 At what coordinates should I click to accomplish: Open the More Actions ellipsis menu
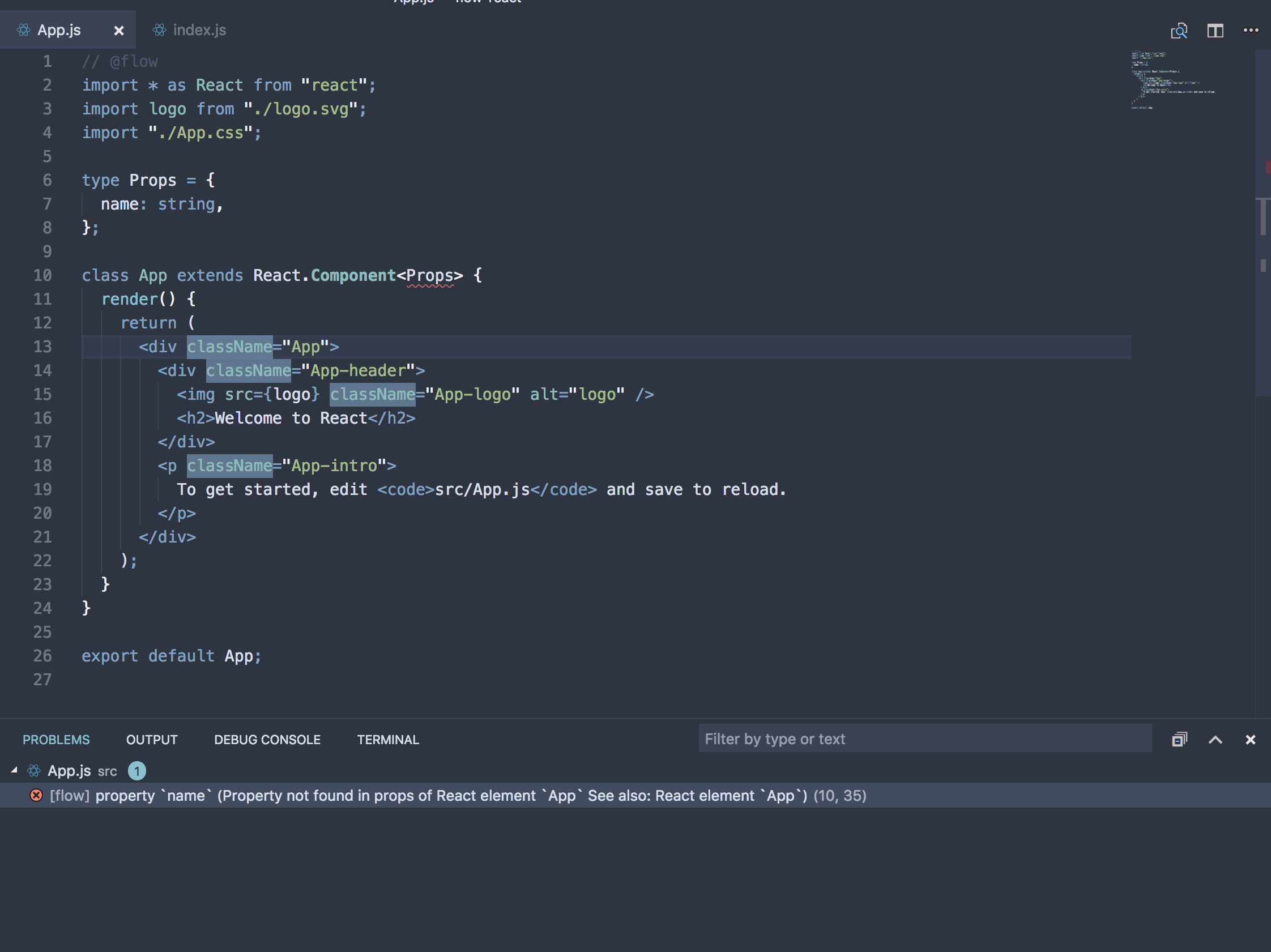tap(1250, 31)
